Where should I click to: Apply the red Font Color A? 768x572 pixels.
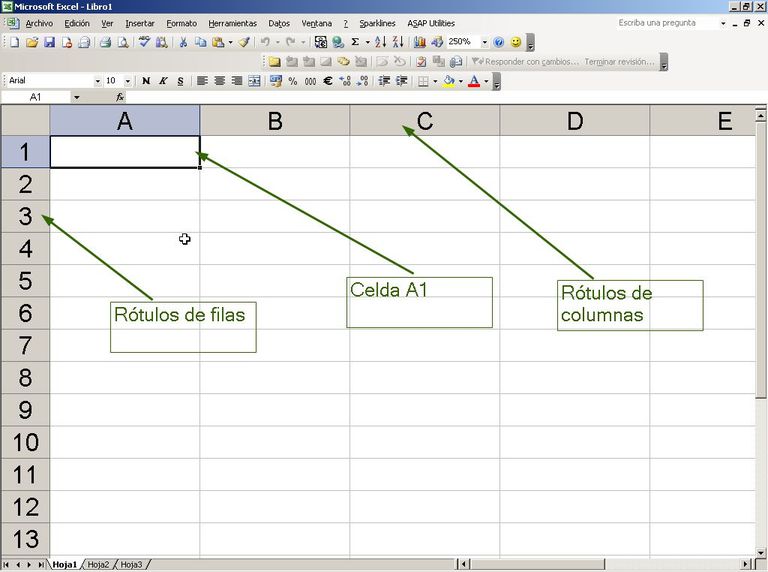pos(474,81)
